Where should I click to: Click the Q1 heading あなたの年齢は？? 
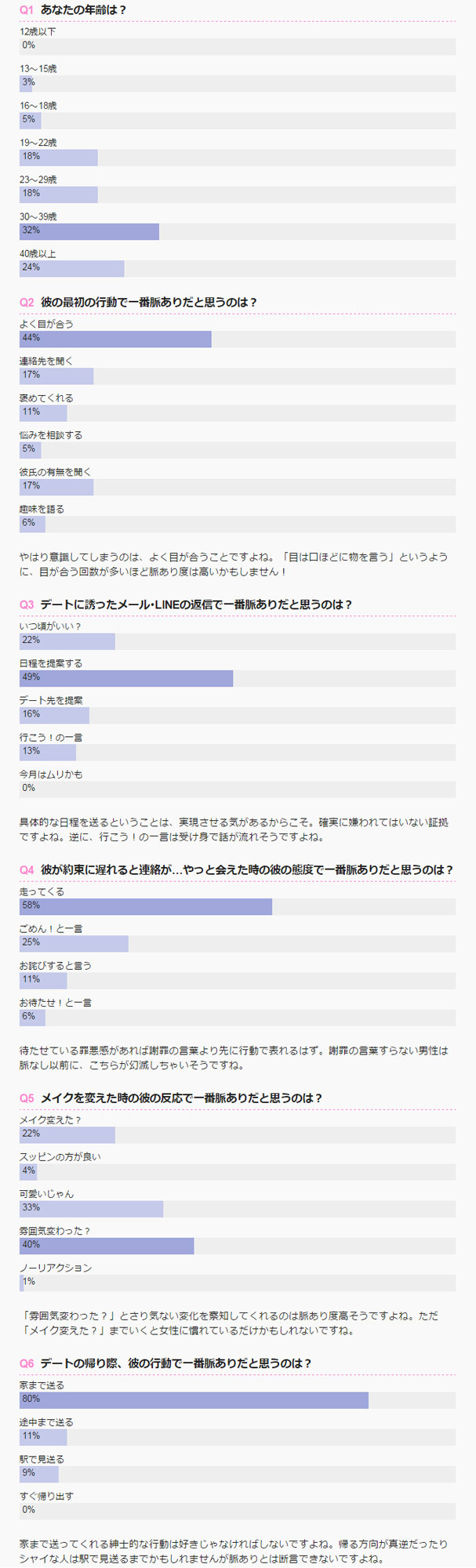tap(83, 10)
